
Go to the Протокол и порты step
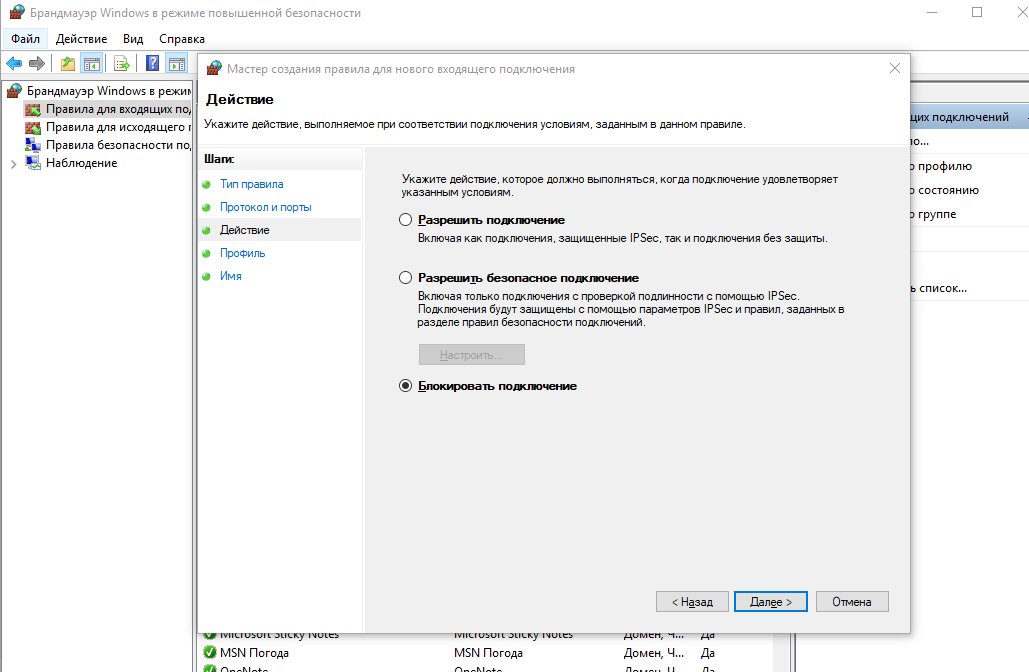(x=266, y=207)
